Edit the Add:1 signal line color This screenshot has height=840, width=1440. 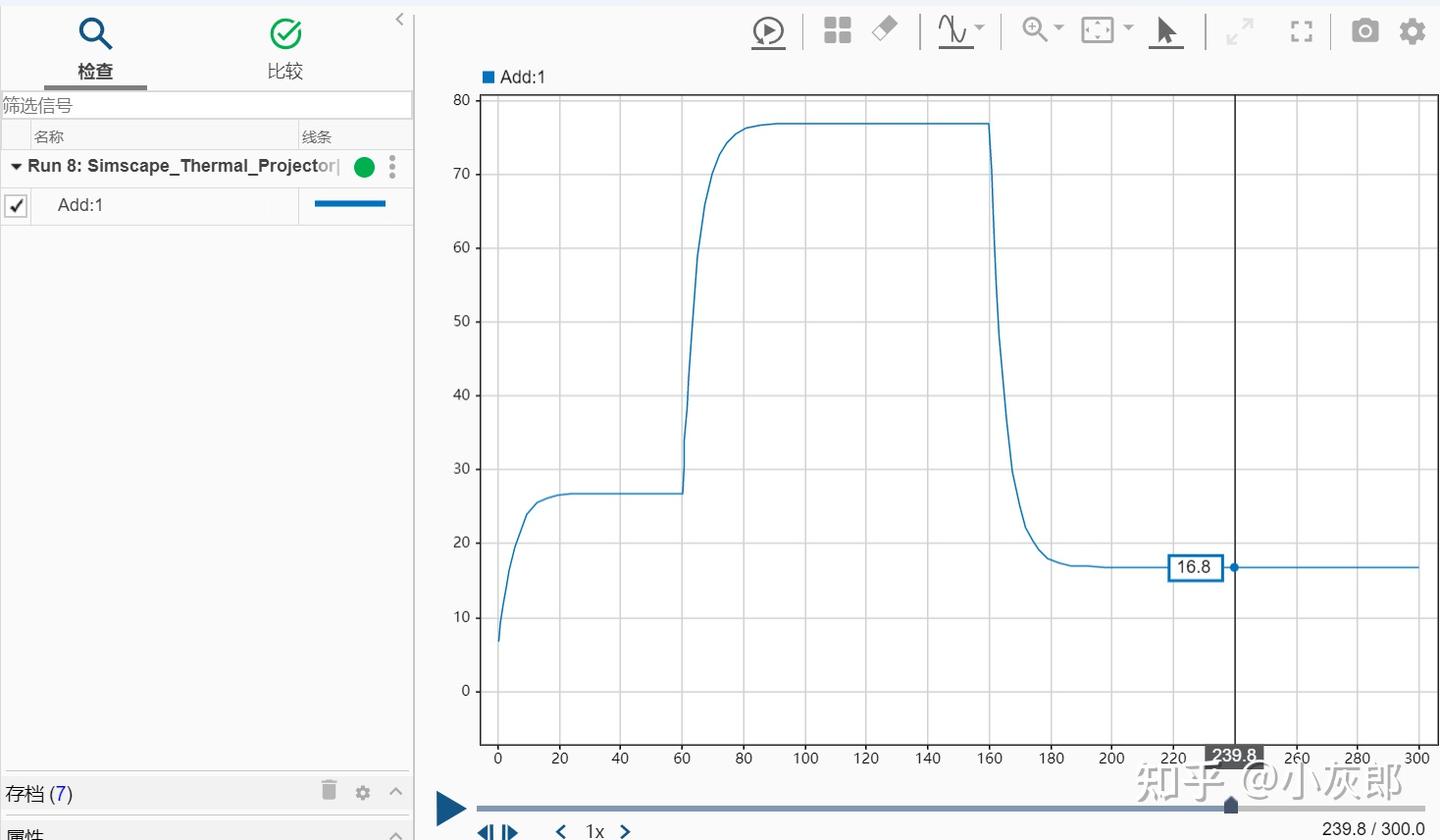[349, 204]
